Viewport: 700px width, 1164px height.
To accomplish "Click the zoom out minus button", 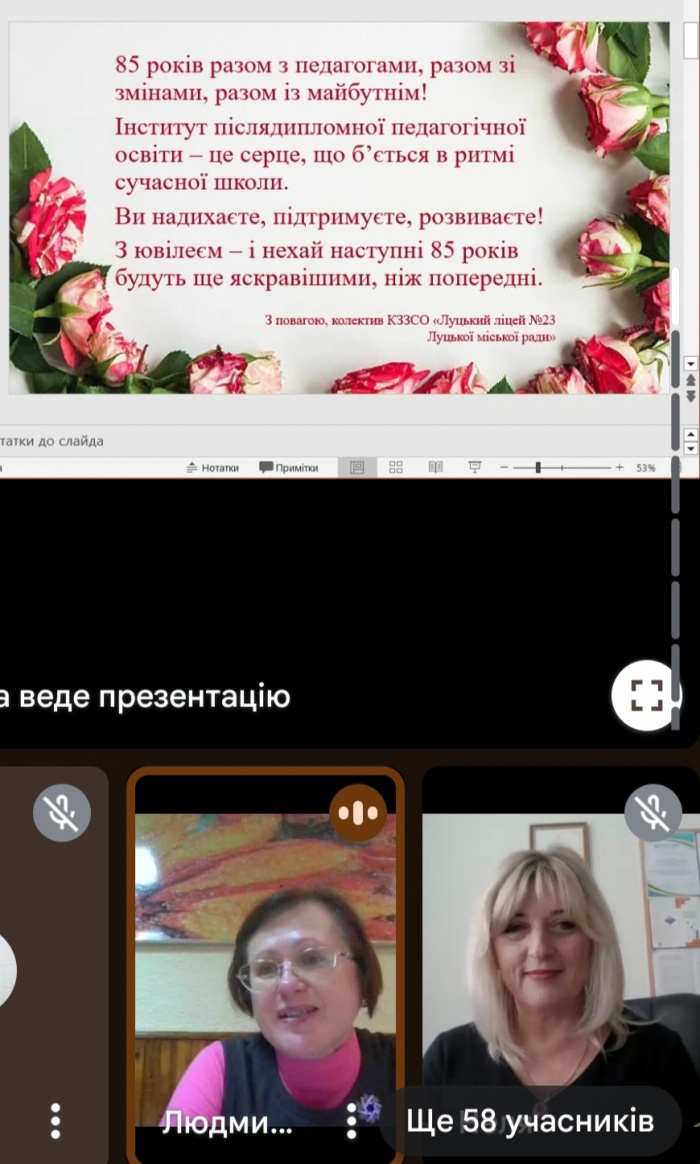I will [504, 467].
